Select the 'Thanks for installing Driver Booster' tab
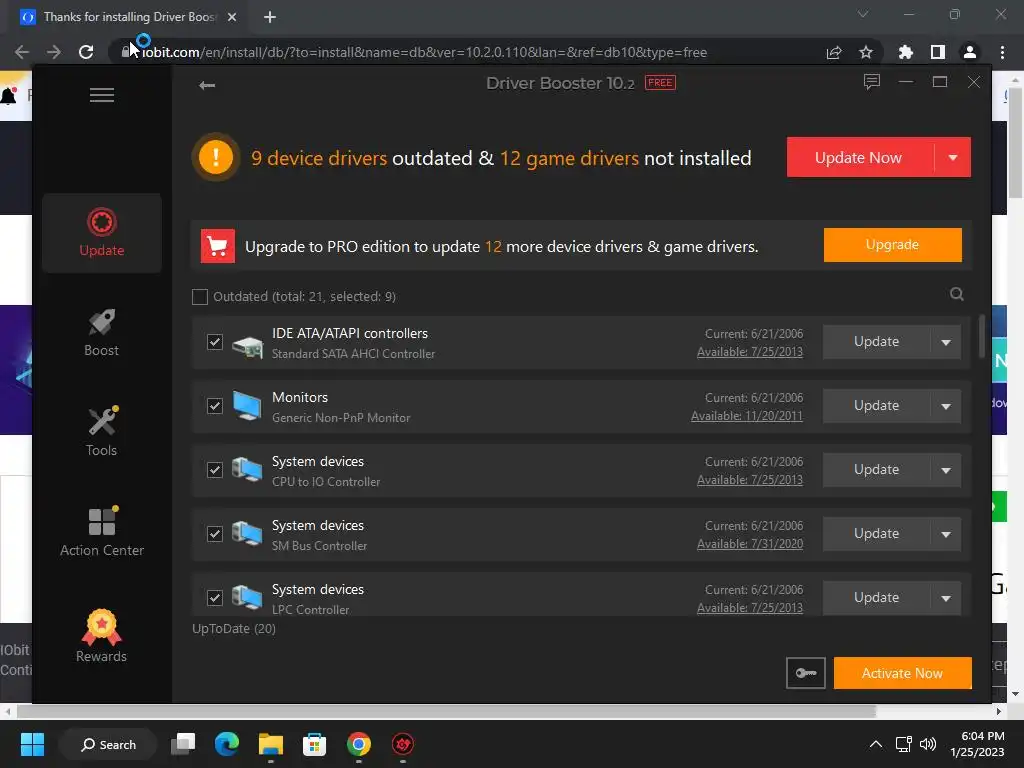 pos(129,17)
